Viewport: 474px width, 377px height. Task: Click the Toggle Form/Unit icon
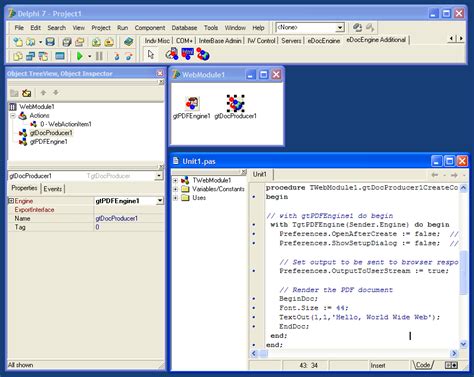pos(43,56)
